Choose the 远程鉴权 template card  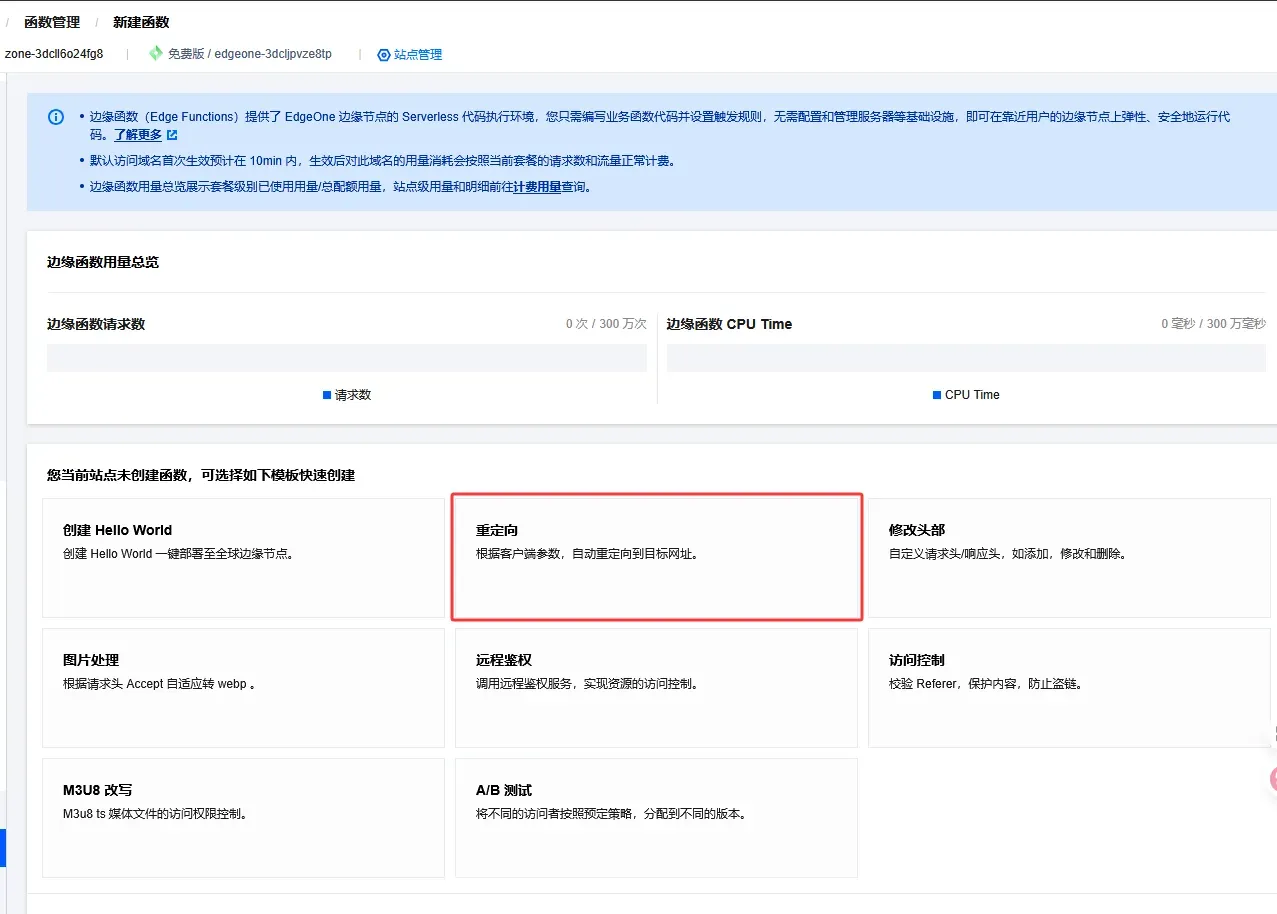pyautogui.click(x=656, y=687)
